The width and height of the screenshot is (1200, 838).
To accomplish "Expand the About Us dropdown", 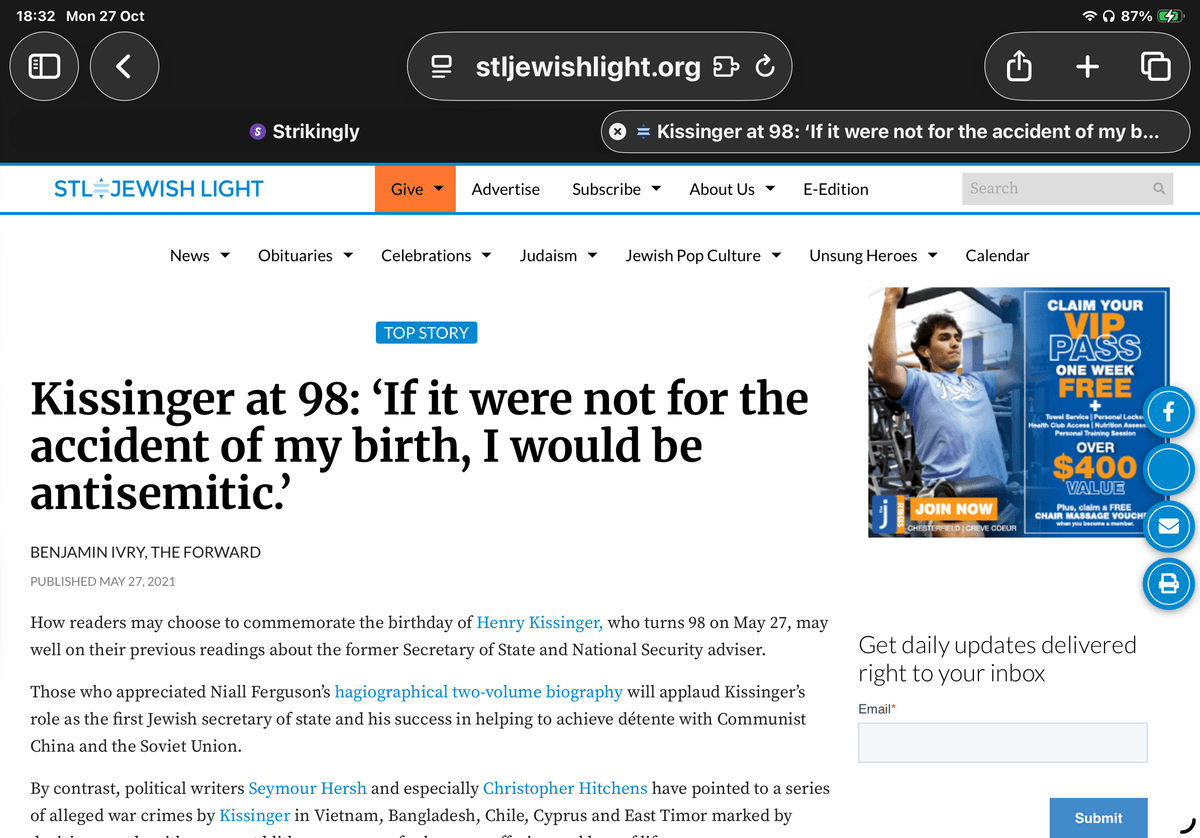I will click(x=732, y=189).
